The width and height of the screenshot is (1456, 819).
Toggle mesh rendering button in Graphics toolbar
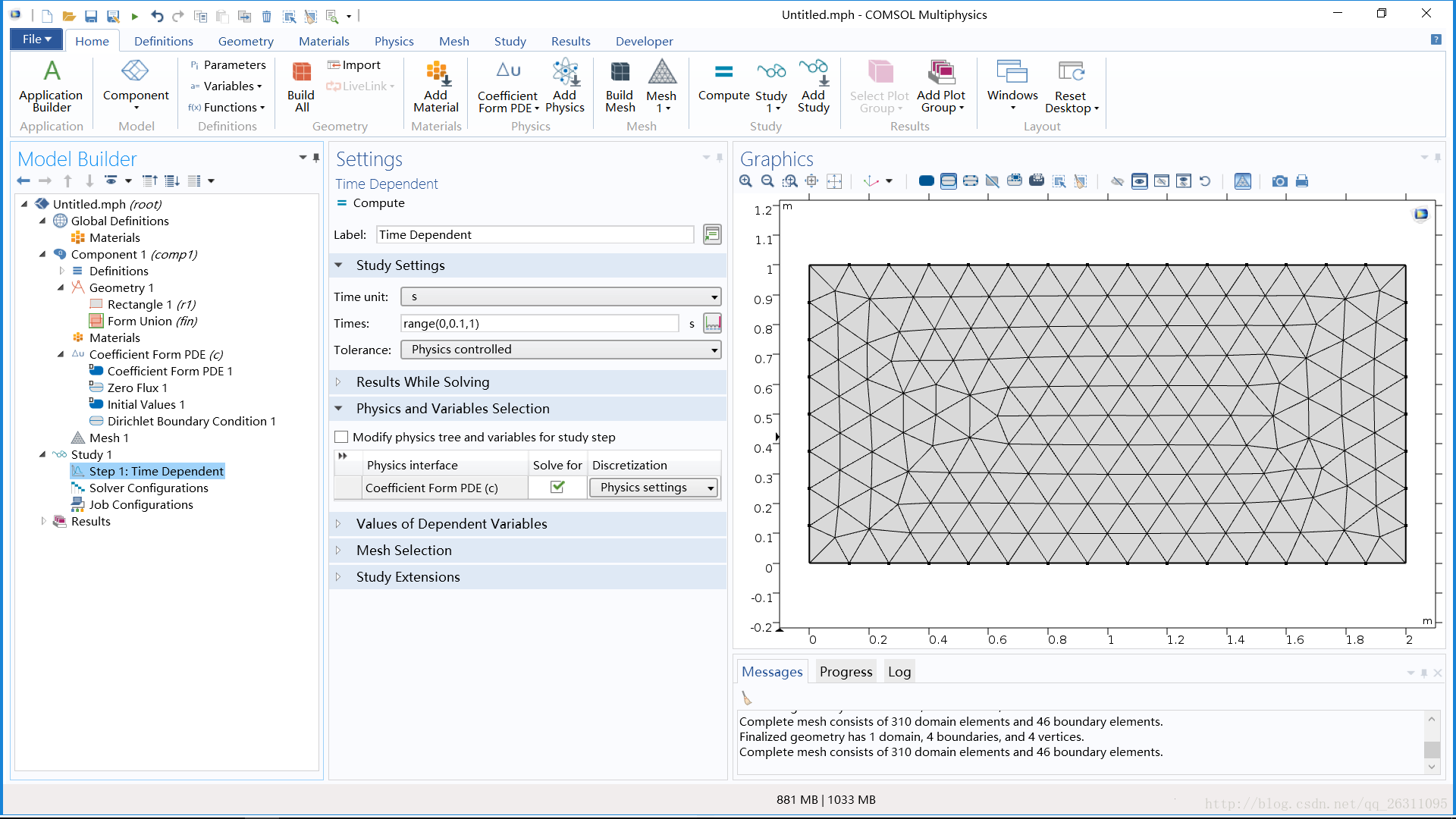1242,181
